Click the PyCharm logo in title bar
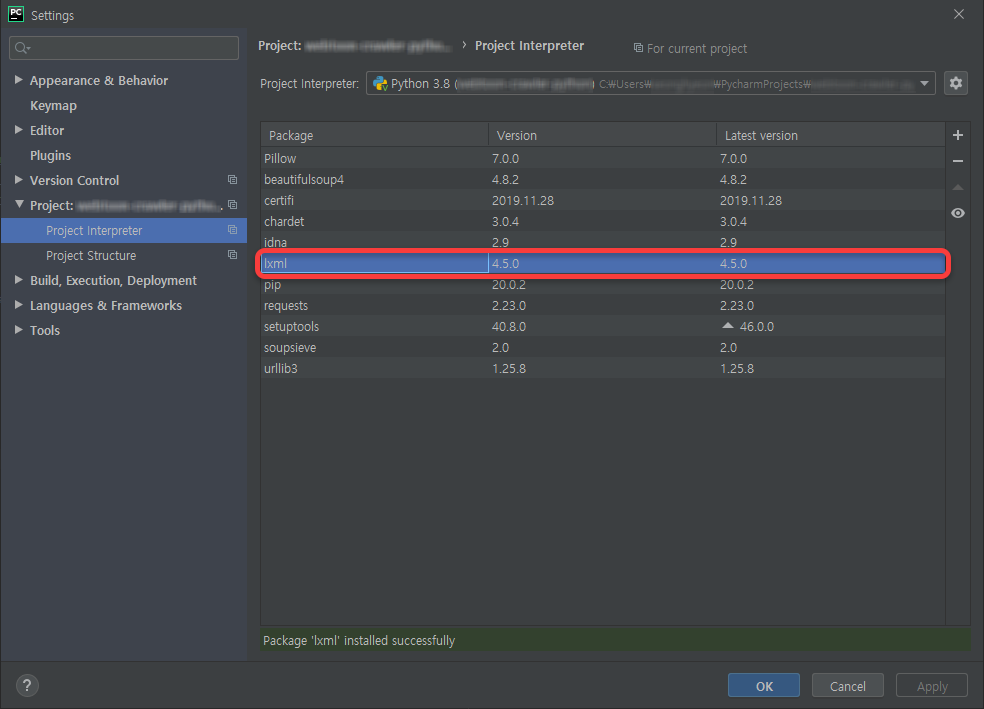Viewport: 984px width, 709px height. point(16,14)
